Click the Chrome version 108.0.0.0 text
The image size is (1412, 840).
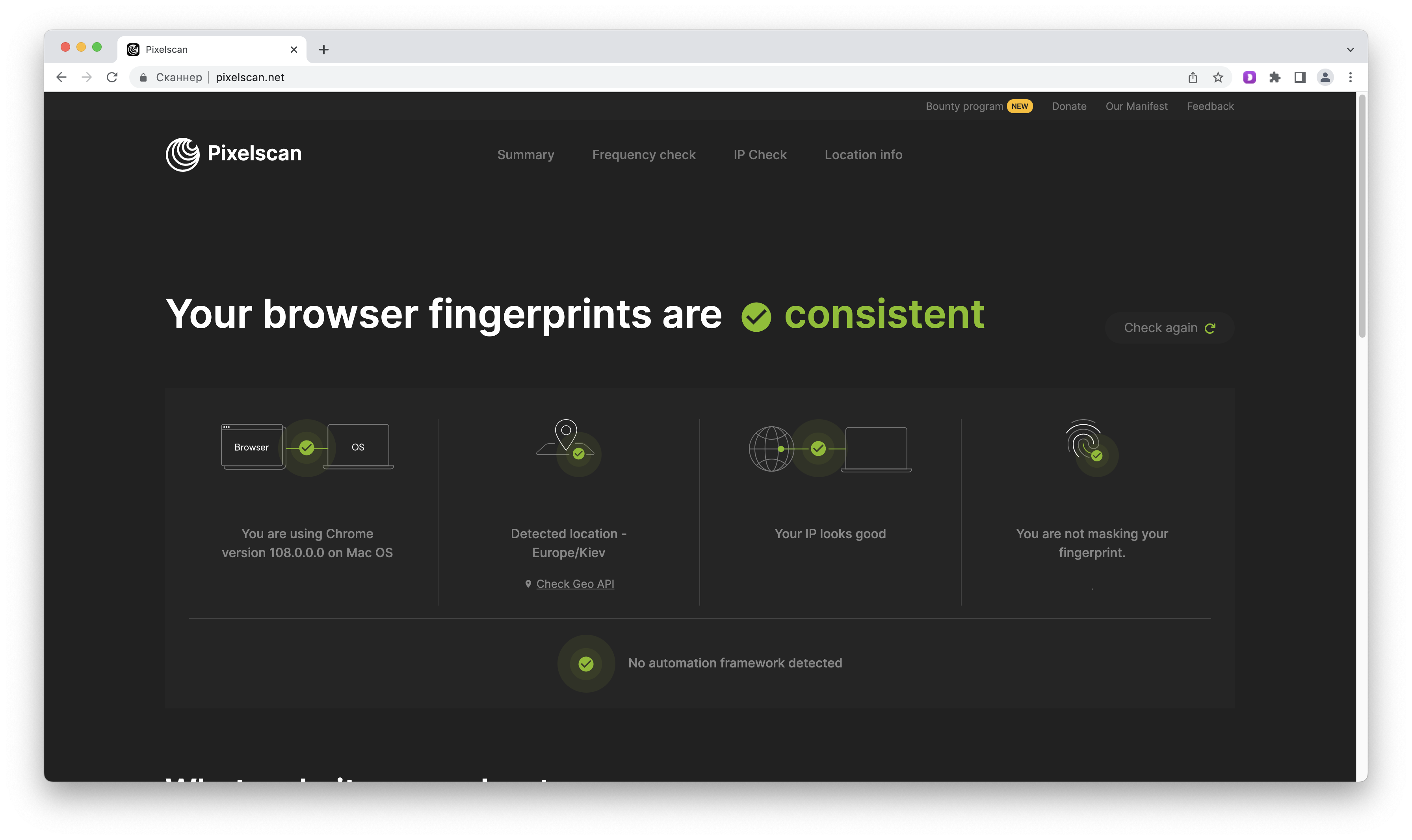[x=307, y=543]
